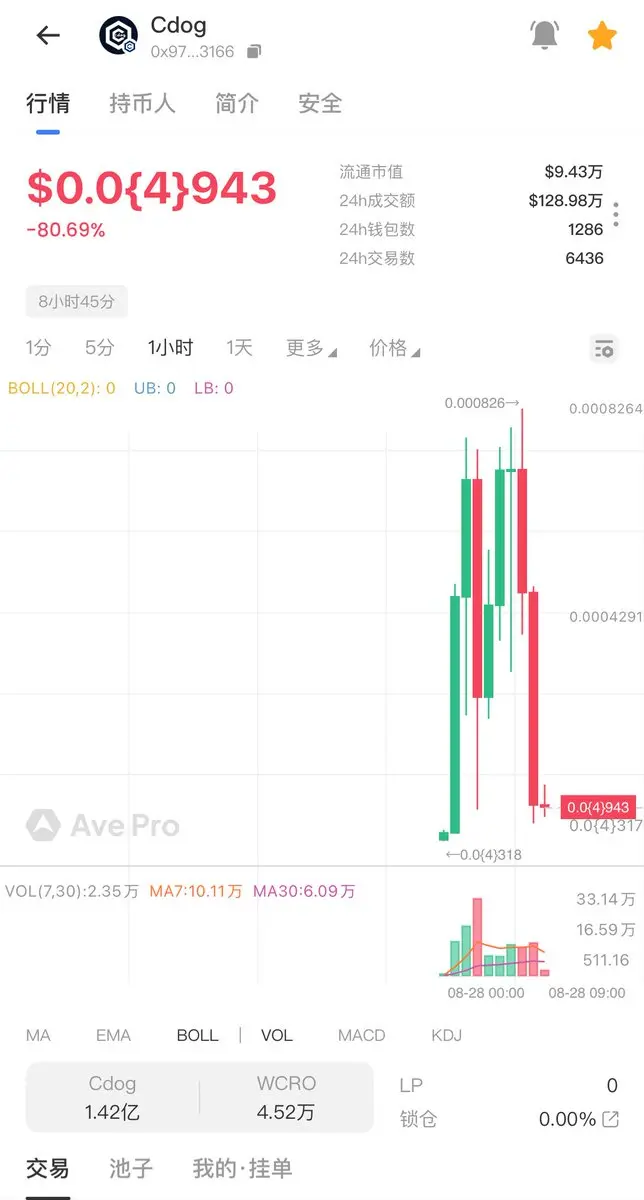
Task: Select the 5分 timeframe
Action: [100, 348]
